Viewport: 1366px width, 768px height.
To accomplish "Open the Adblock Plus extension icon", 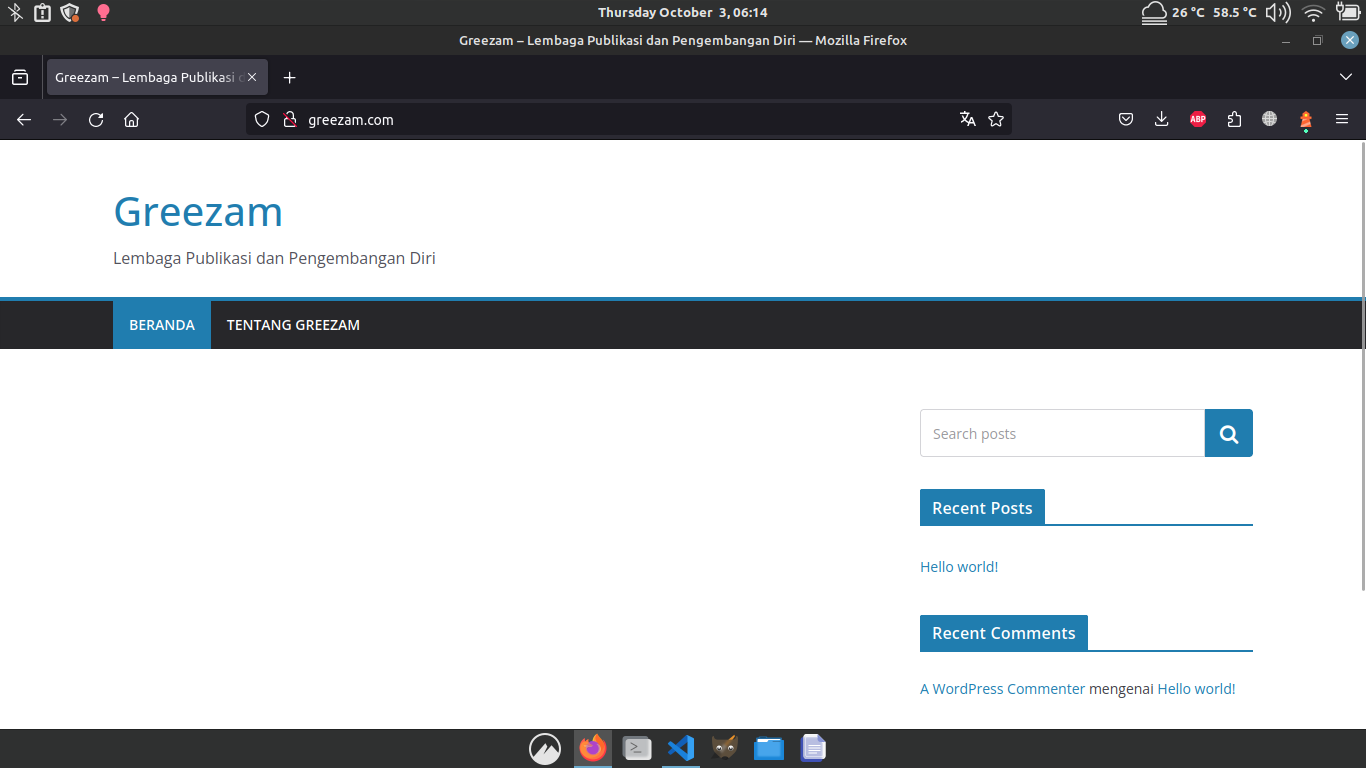I will click(x=1198, y=119).
